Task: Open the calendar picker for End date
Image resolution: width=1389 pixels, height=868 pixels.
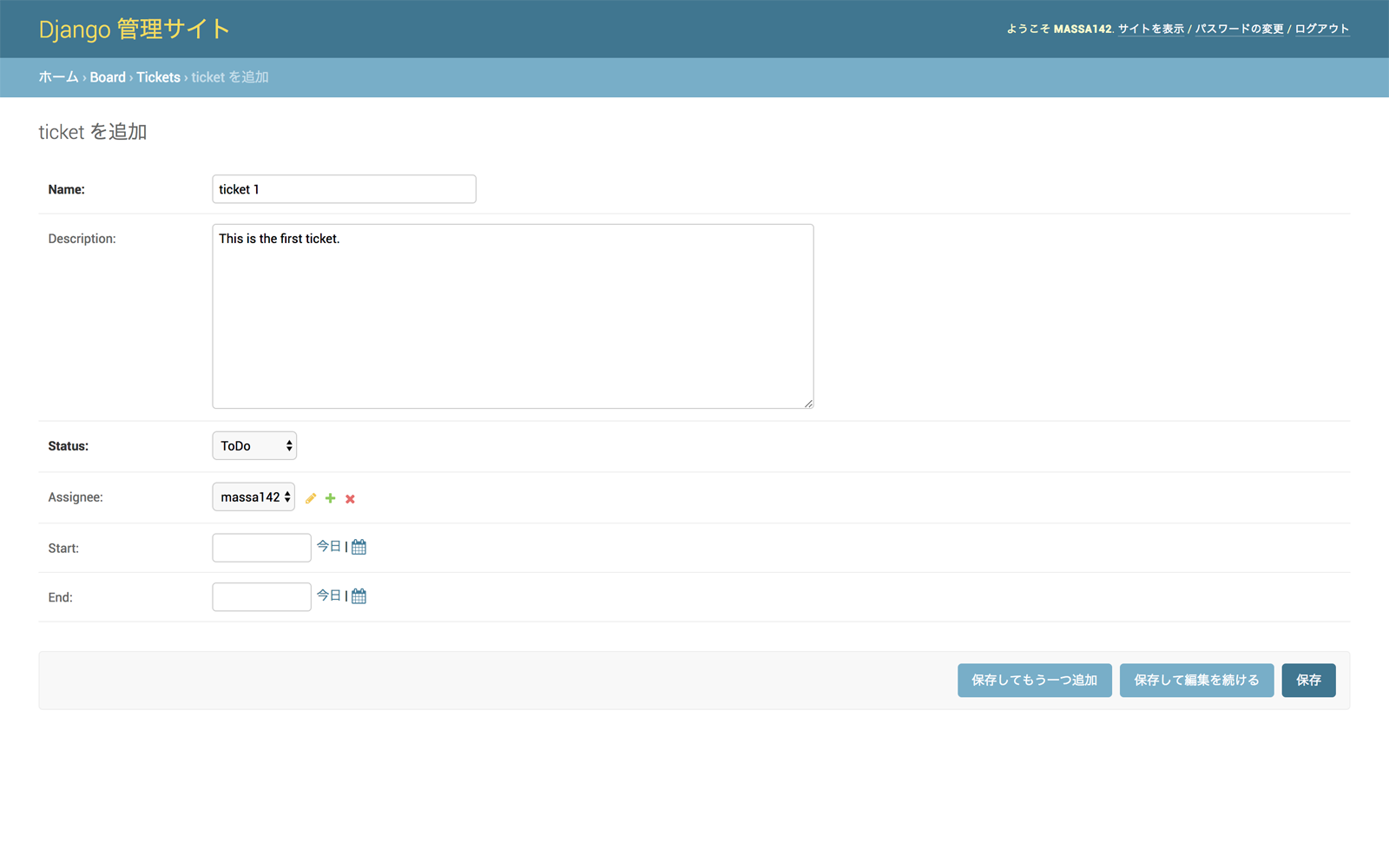Action: (x=359, y=596)
